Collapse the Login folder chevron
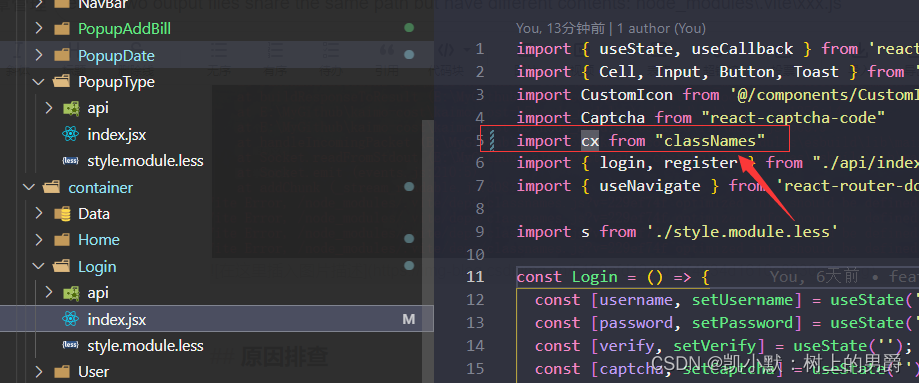The height and width of the screenshot is (383, 919). pyautogui.click(x=39, y=266)
